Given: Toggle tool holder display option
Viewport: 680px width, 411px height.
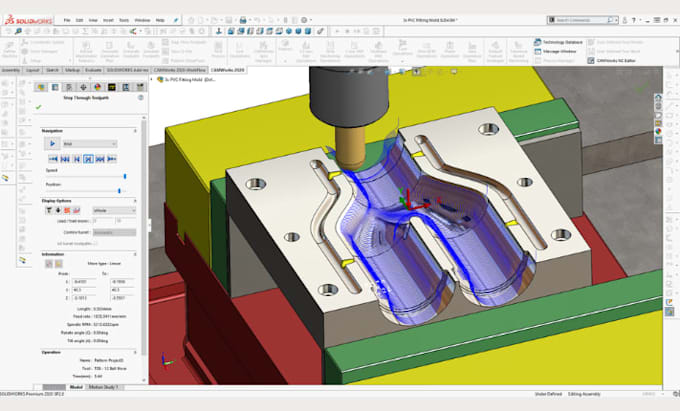Looking at the screenshot, I should tap(49, 210).
